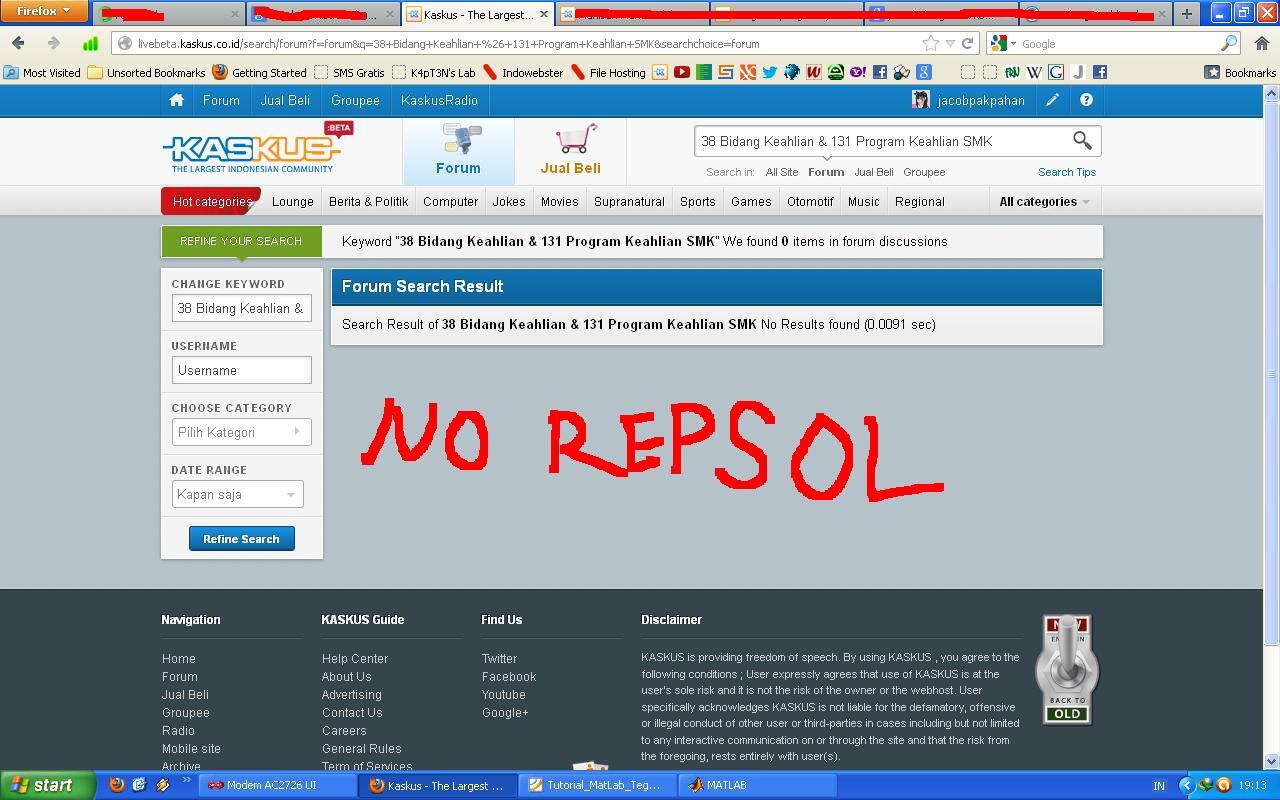Click the Kaskus BETA logo
The height and width of the screenshot is (800, 1280).
257,149
